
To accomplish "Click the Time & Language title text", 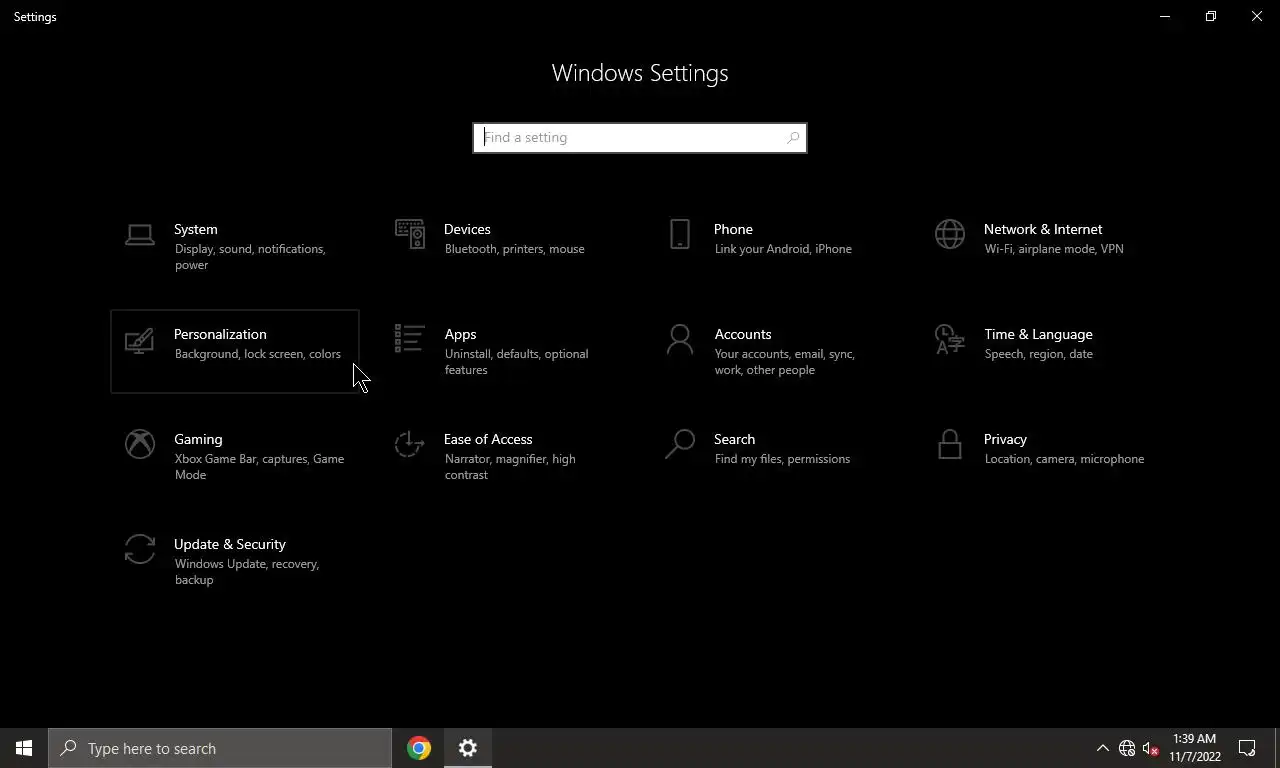I will (x=1038, y=334).
